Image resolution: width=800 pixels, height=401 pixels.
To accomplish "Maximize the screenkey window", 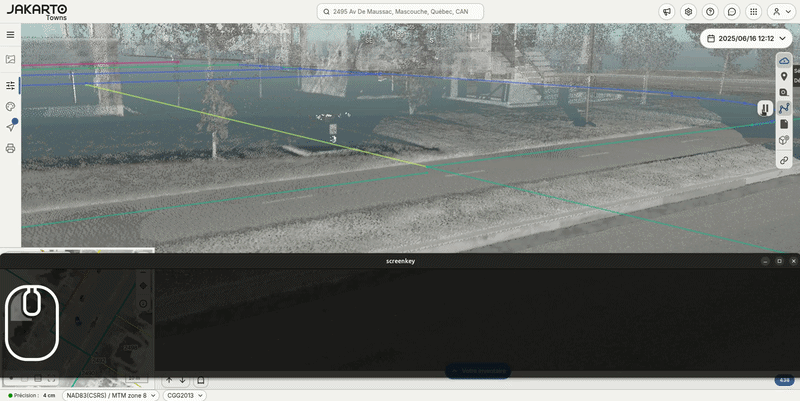I will click(779, 261).
